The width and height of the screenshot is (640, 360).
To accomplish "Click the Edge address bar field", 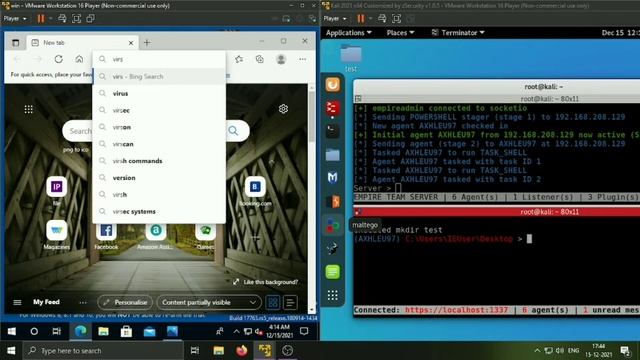I will tap(159, 59).
